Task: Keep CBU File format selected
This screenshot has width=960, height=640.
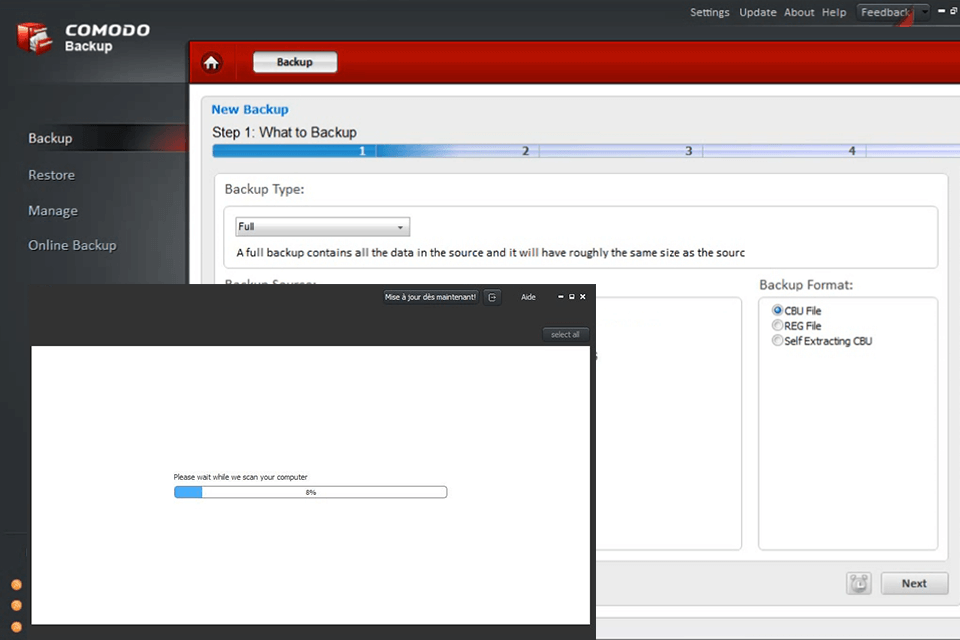Action: [x=777, y=310]
